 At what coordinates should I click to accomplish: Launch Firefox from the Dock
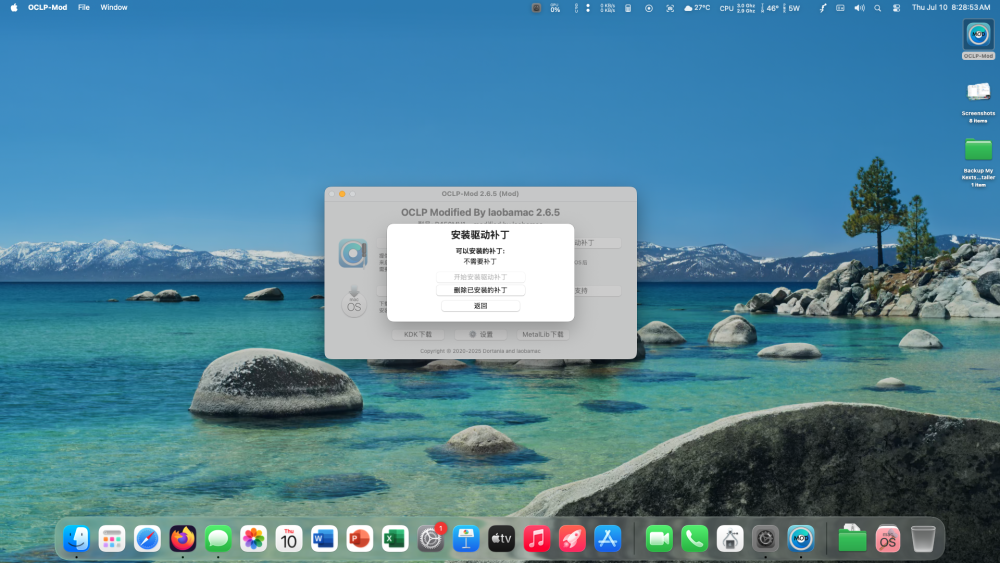pos(182,539)
